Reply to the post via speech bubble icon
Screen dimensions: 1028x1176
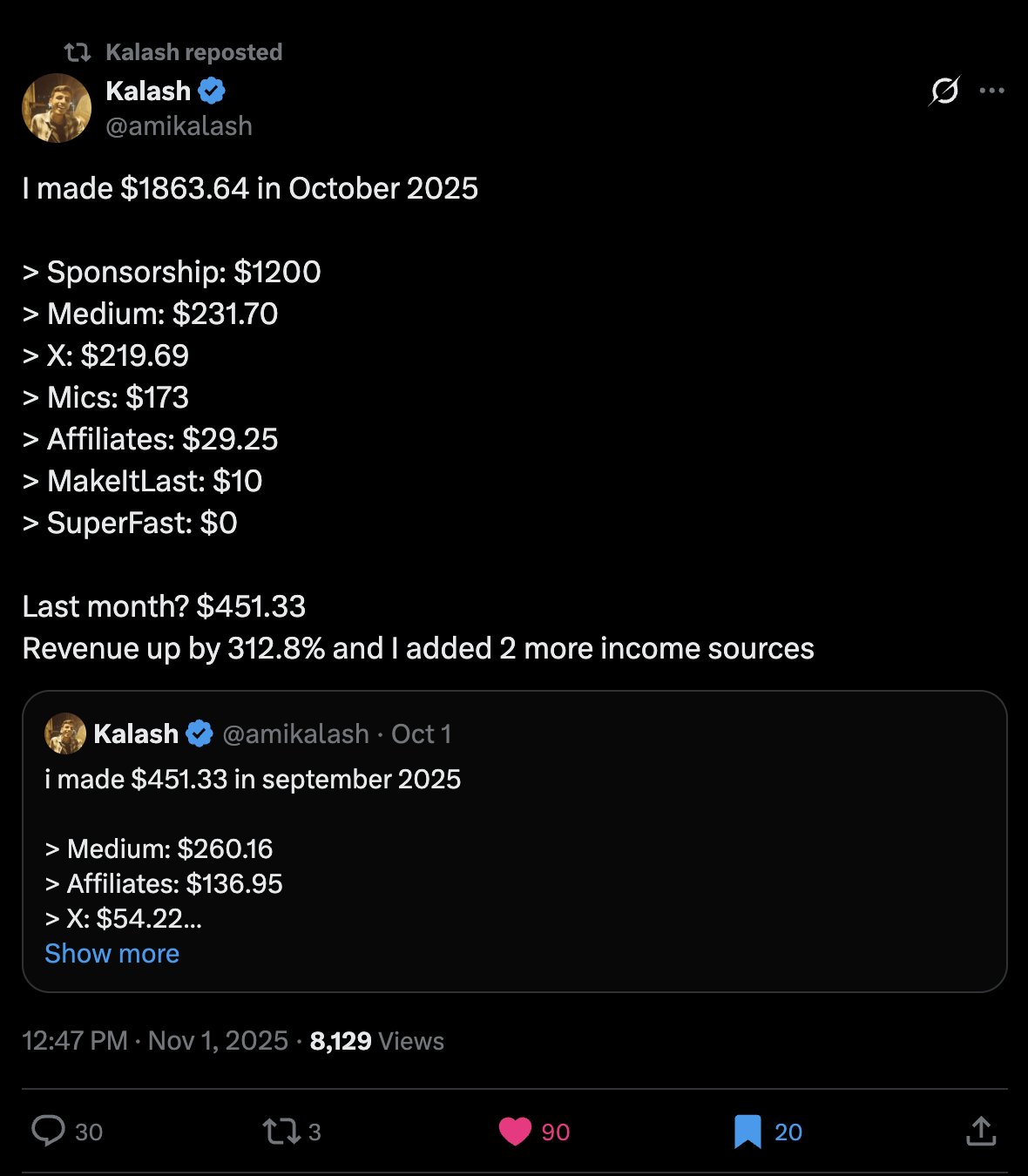(50, 1130)
